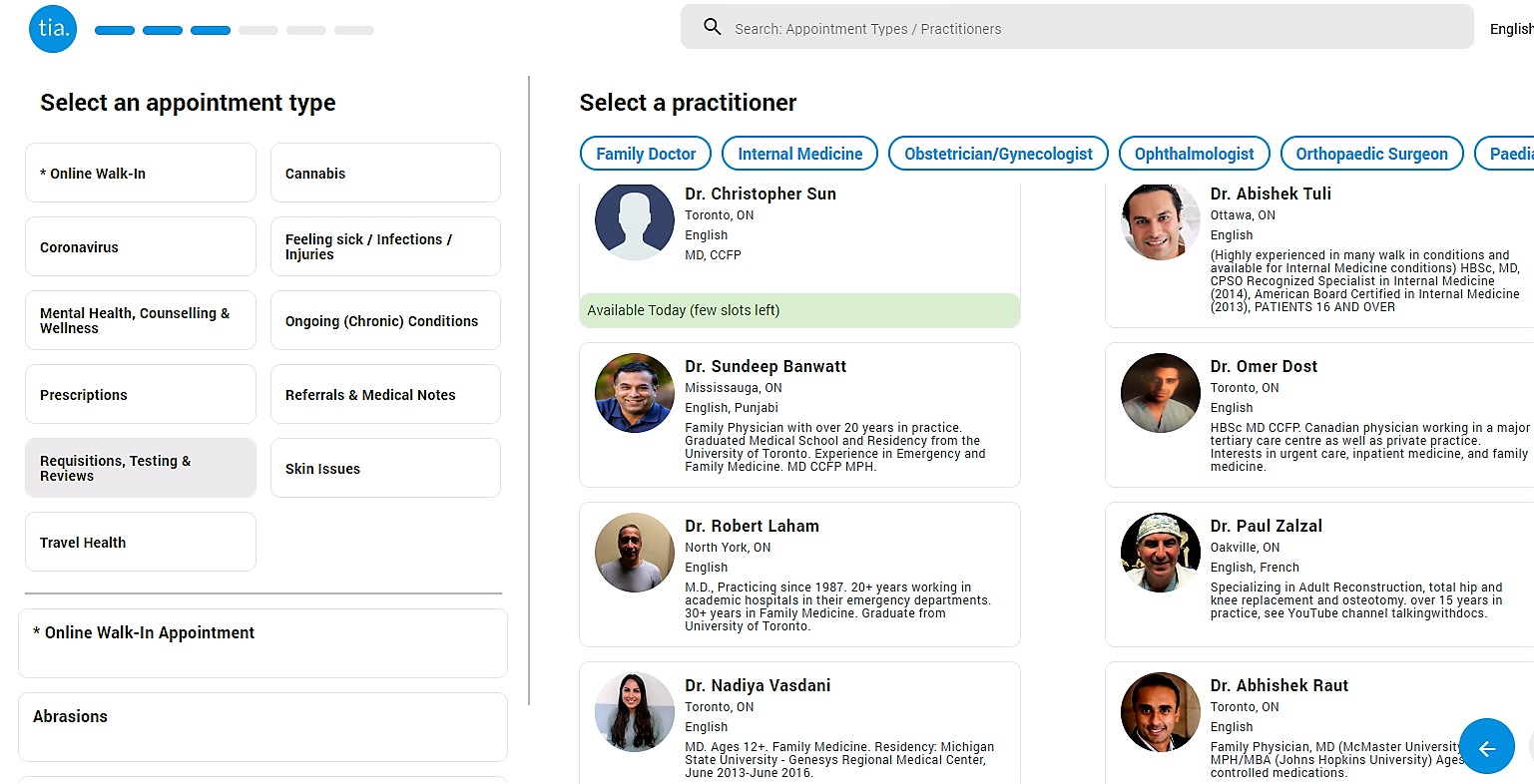Click Dr. Omer Dost's name
Image resolution: width=1534 pixels, height=784 pixels.
pyautogui.click(x=1264, y=366)
